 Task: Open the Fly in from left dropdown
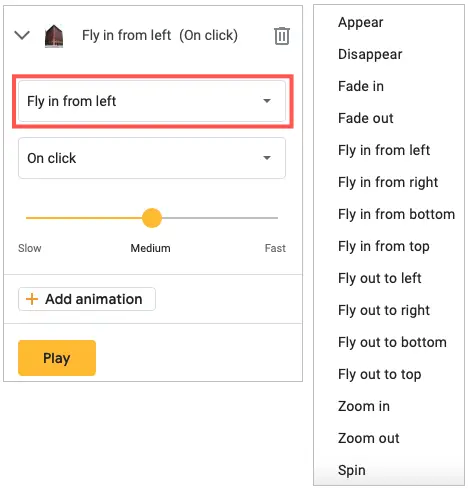(x=152, y=101)
